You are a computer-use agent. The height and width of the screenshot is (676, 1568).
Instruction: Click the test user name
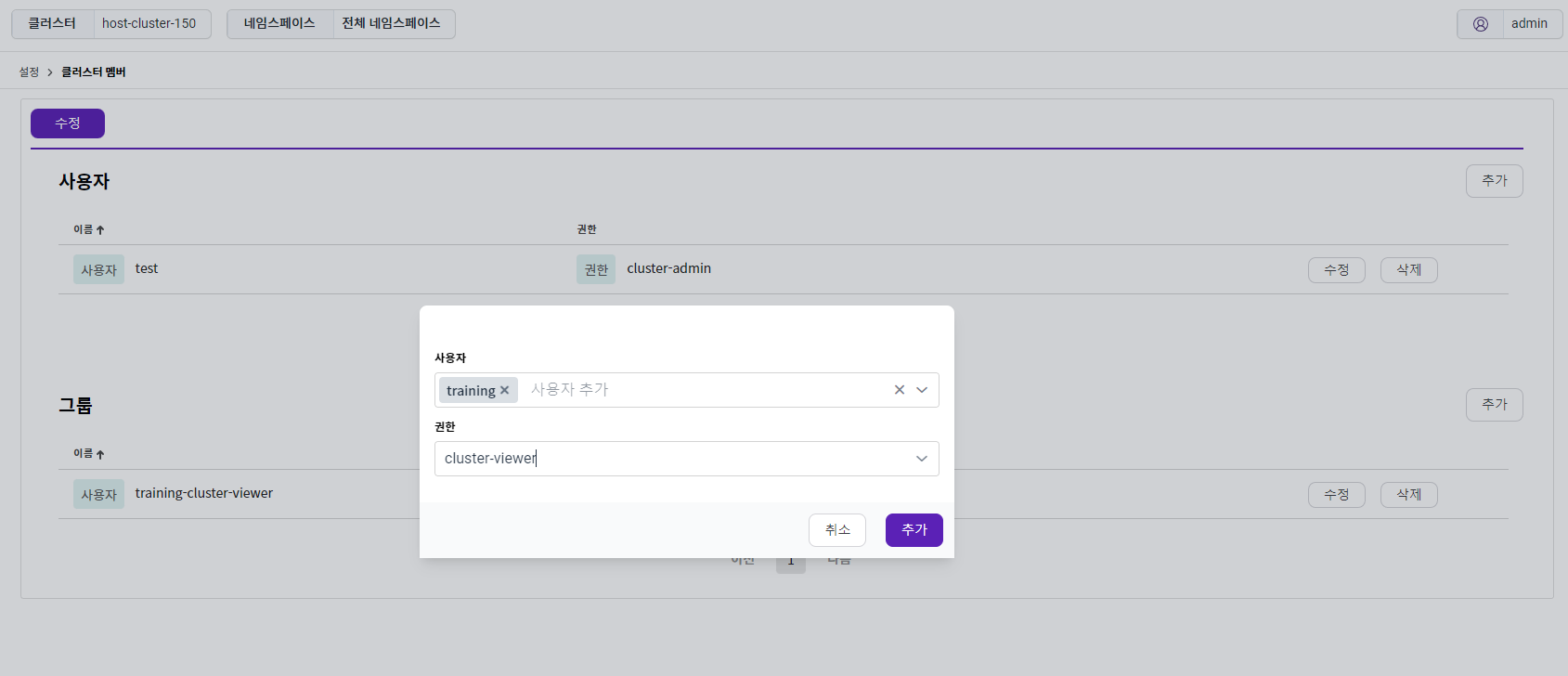147,269
